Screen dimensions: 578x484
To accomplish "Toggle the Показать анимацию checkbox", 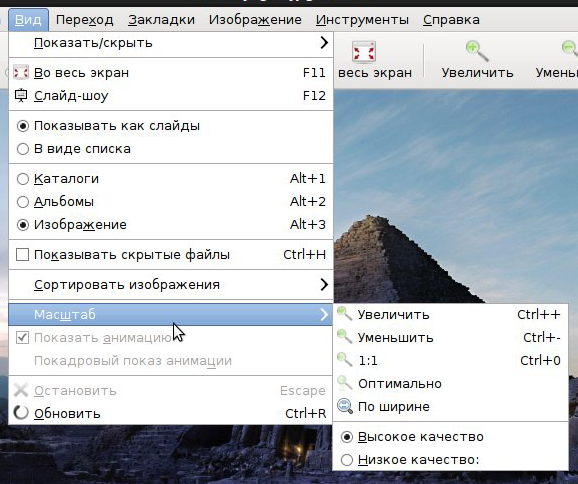I will tap(22, 337).
